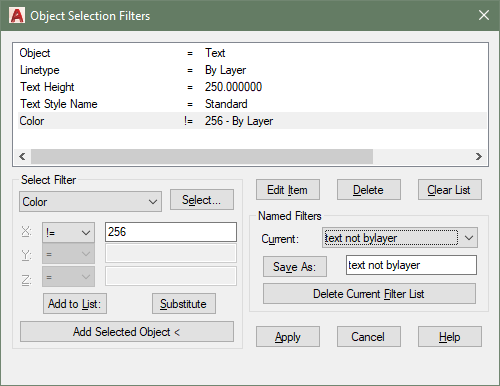Select the 'Text Style Name = Standard' row
The width and height of the screenshot is (500, 386).
[x=252, y=104]
